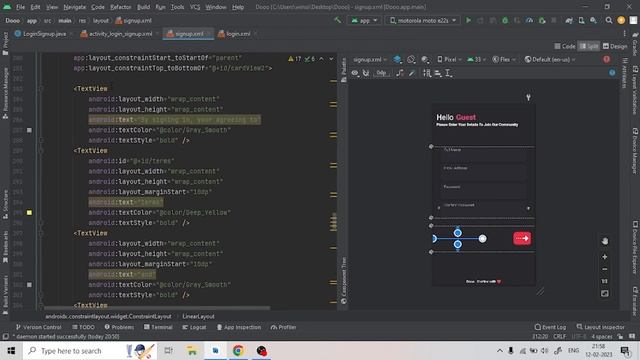
Task: Open the Profiler tool window
Action: [283, 327]
